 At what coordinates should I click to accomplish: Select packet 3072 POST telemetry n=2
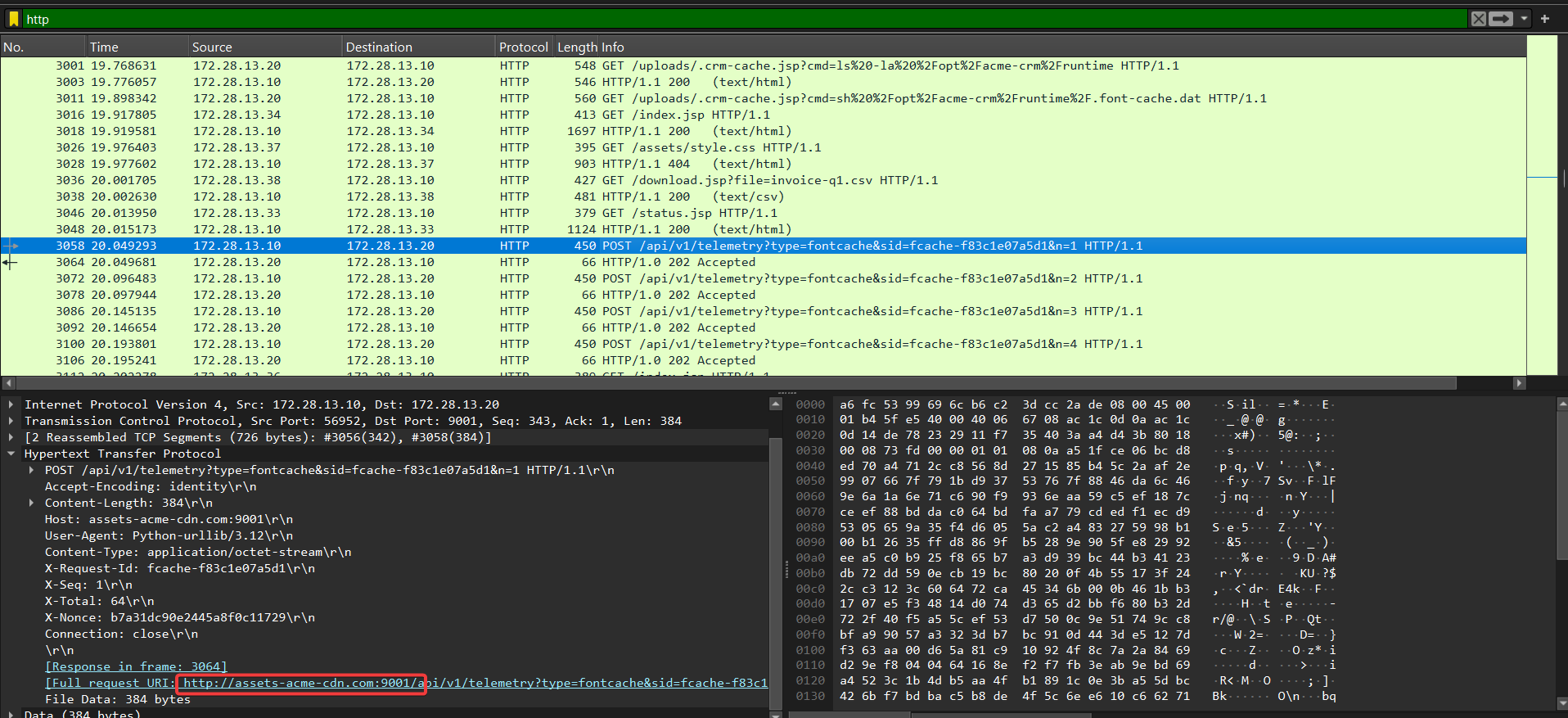763,278
